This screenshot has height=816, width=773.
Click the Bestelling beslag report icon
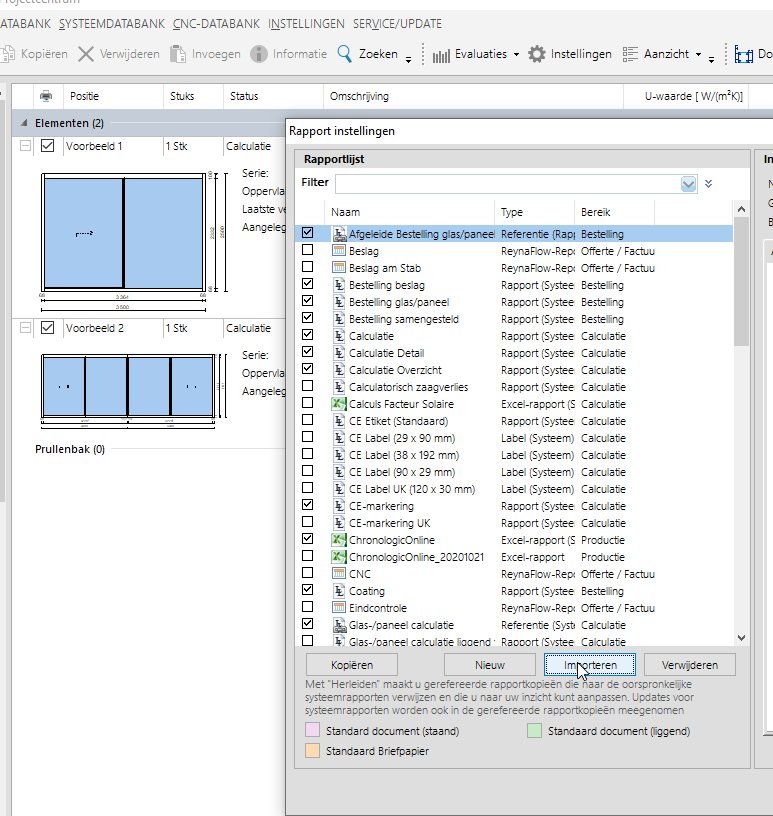click(x=339, y=285)
